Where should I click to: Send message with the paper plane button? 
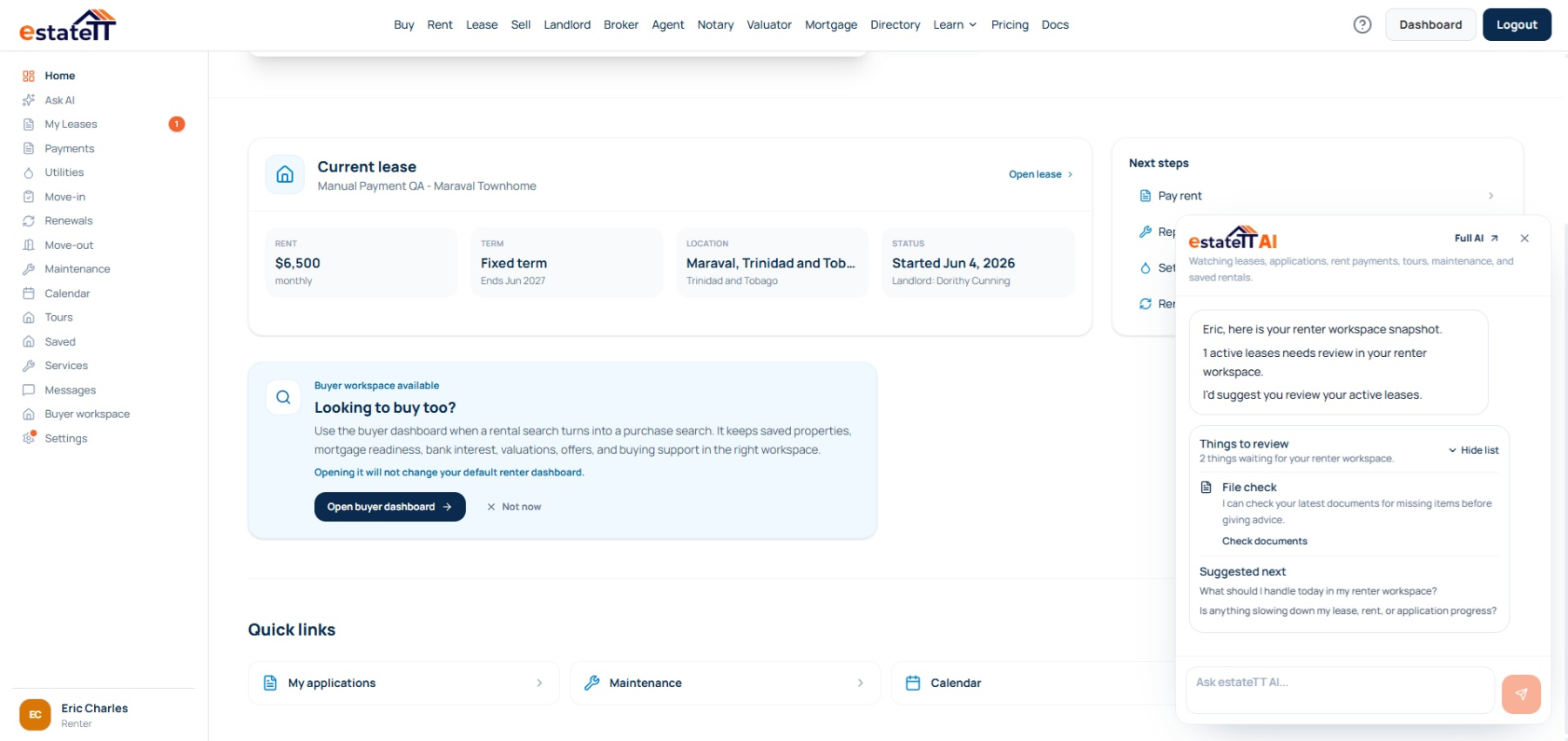1521,694
